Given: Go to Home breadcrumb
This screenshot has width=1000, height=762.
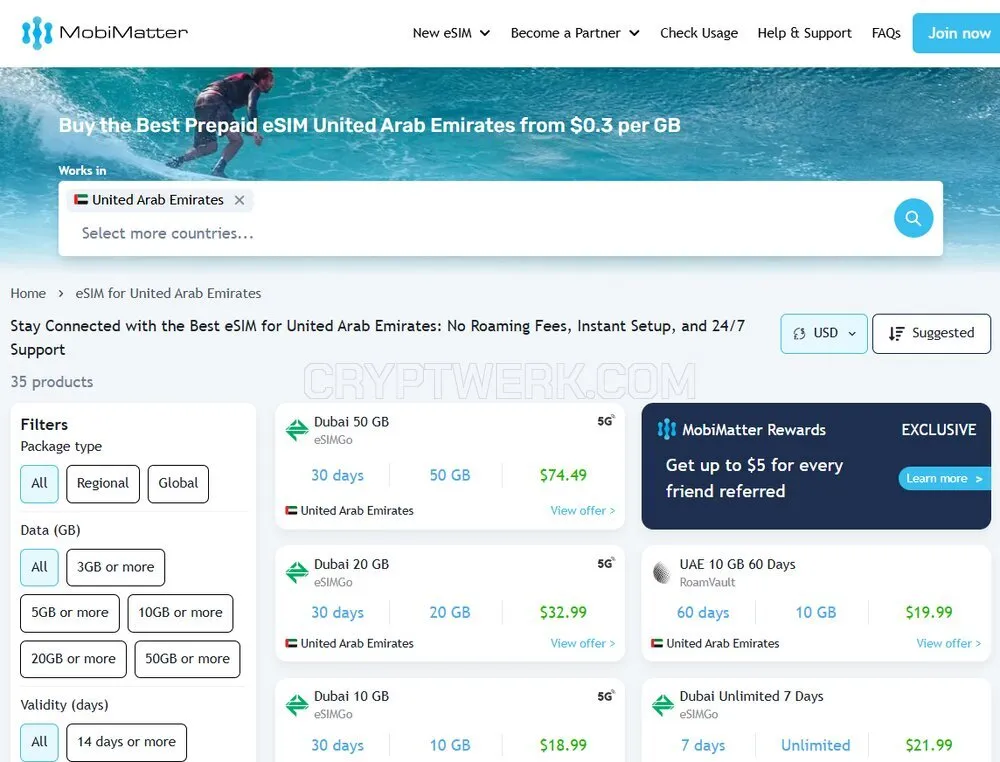Looking at the screenshot, I should point(28,293).
